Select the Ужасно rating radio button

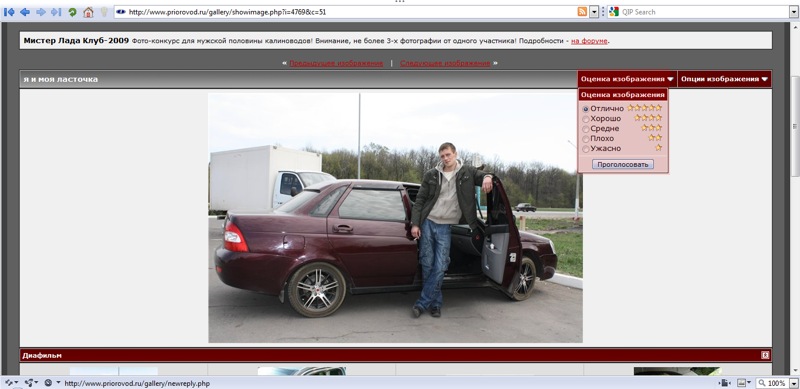[586, 149]
